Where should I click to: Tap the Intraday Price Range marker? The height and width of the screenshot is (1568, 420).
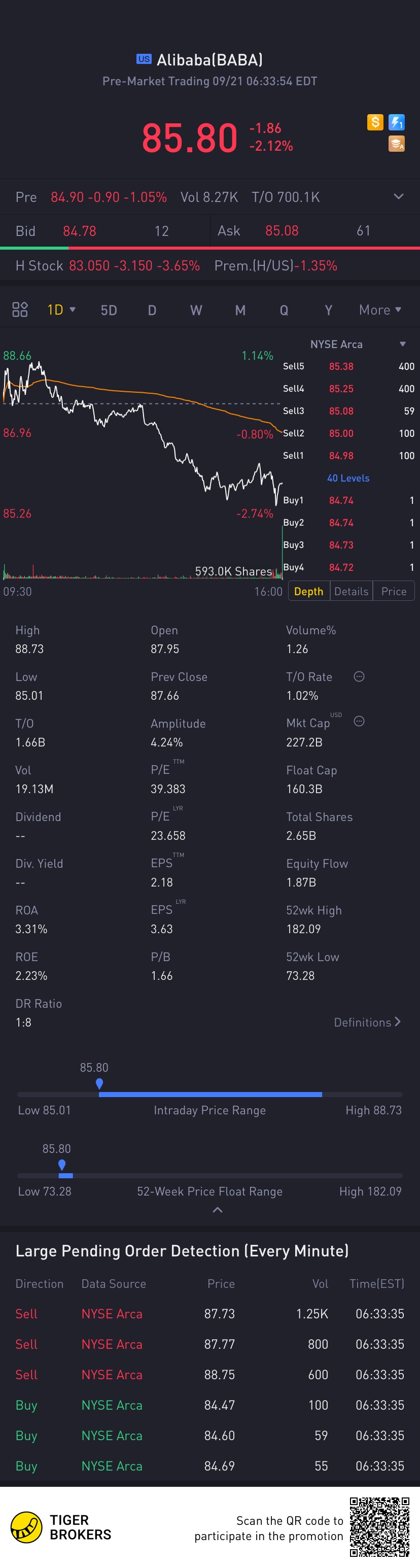(x=99, y=1083)
